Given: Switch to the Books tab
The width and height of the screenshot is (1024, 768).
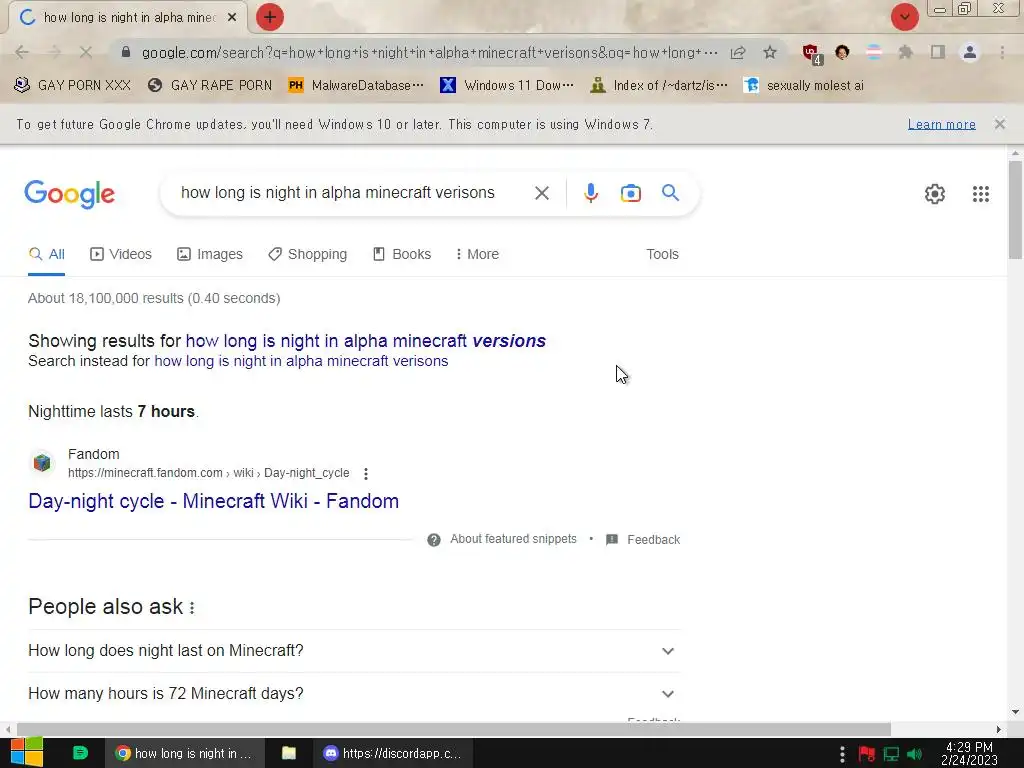Looking at the screenshot, I should coord(402,254).
